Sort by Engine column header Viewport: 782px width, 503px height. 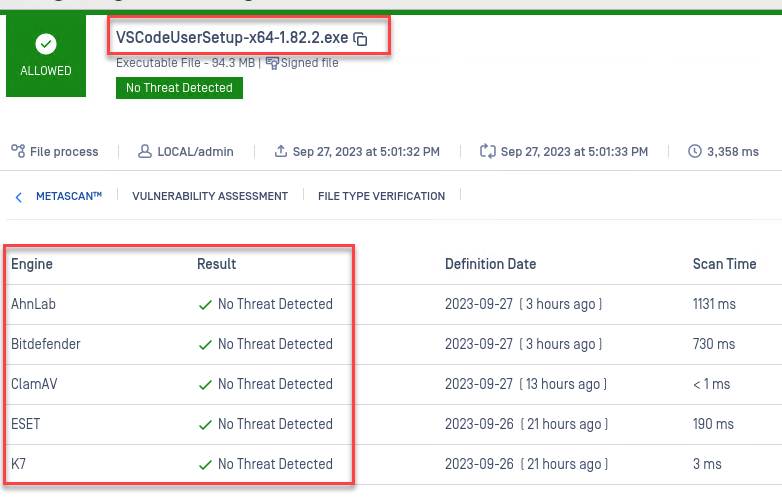click(x=32, y=264)
